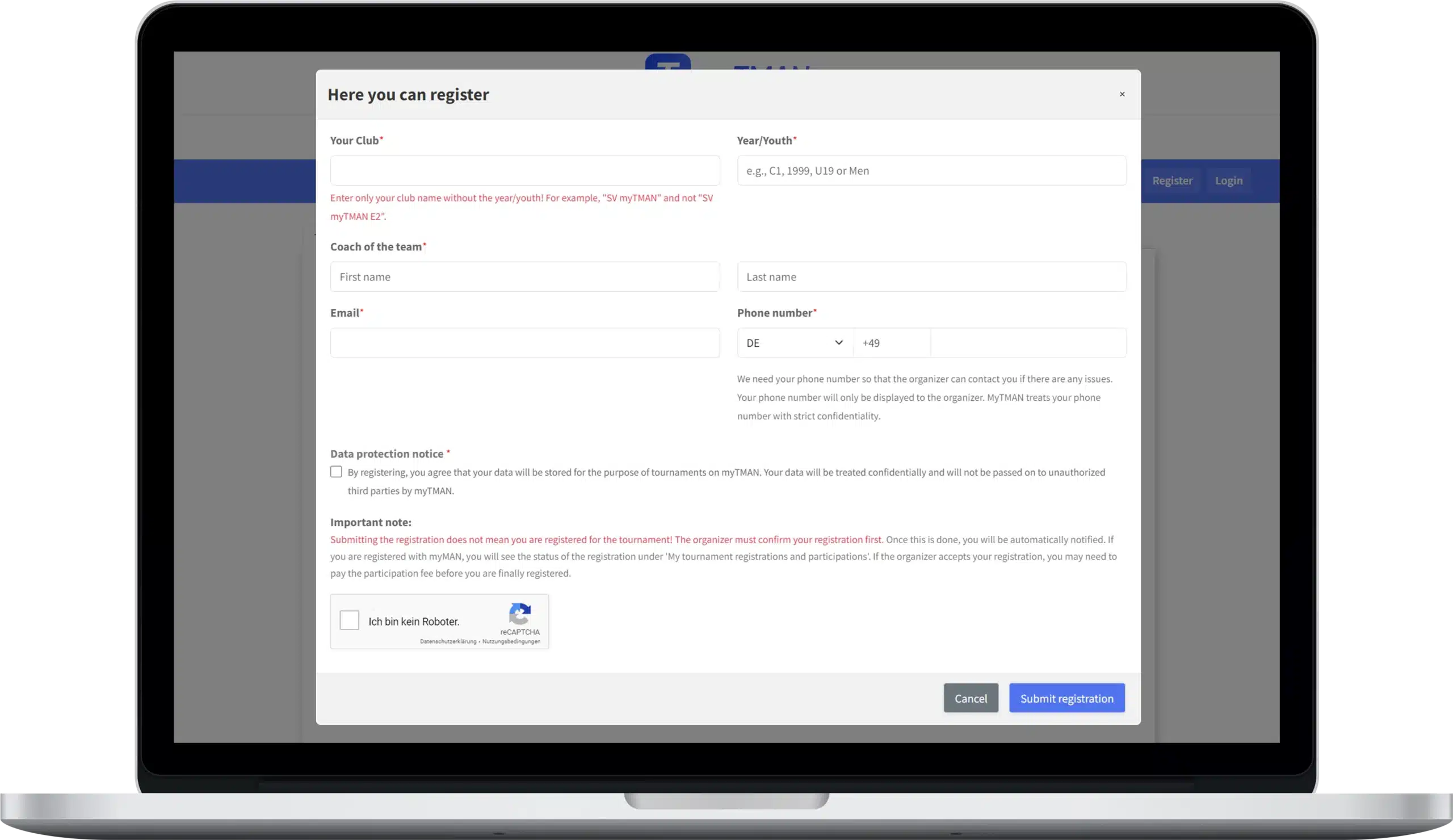
Task: Click the dropdown arrow for country code
Action: point(838,342)
